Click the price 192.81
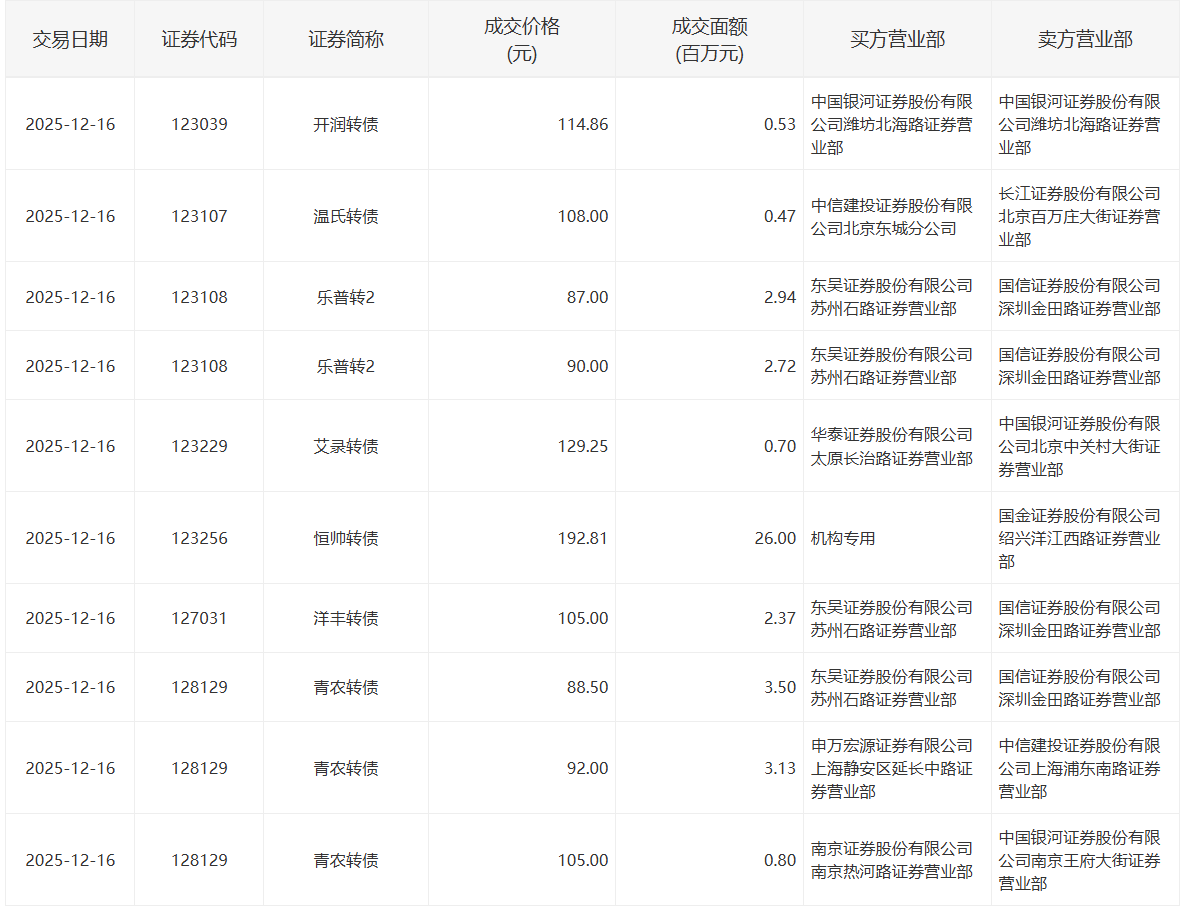Screen dimensions: 1187x912 coord(583,538)
